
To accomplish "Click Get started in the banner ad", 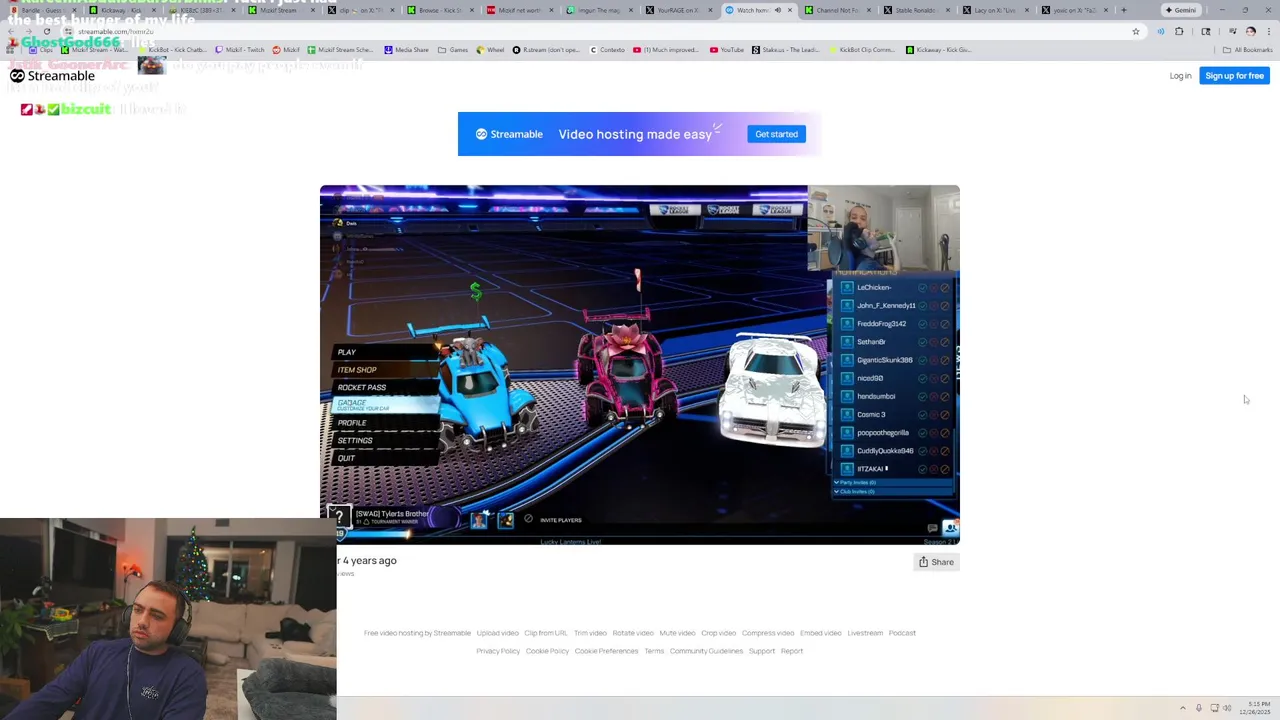I will (776, 134).
